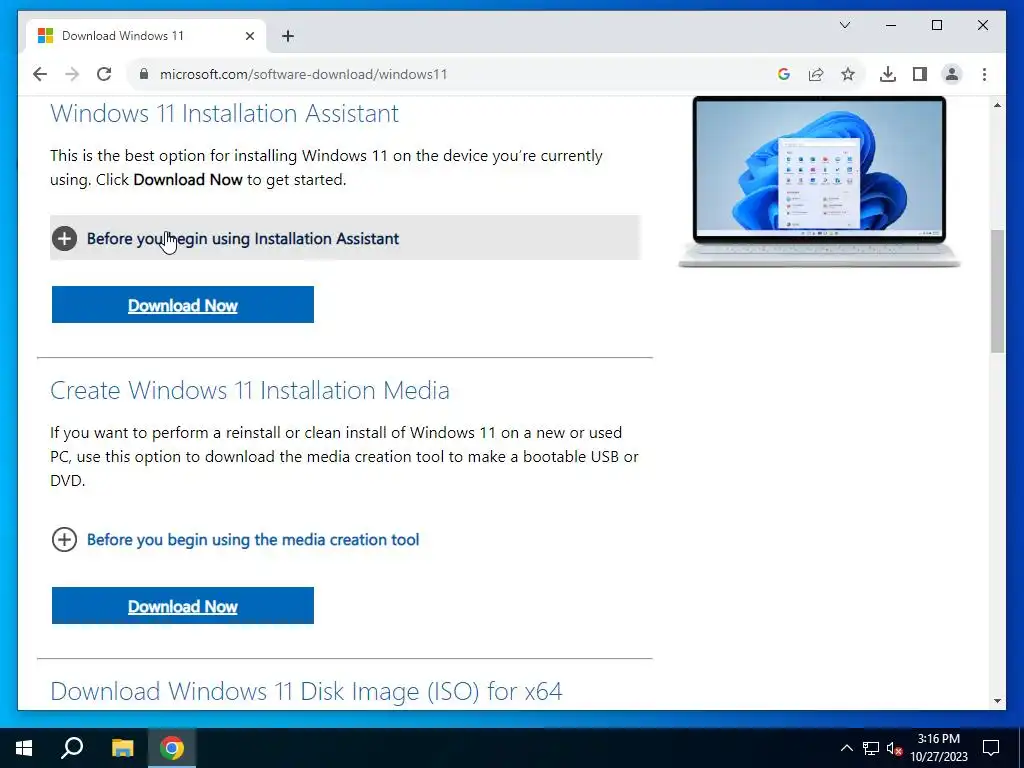Select the Download Windows 11 tab

coord(146,36)
